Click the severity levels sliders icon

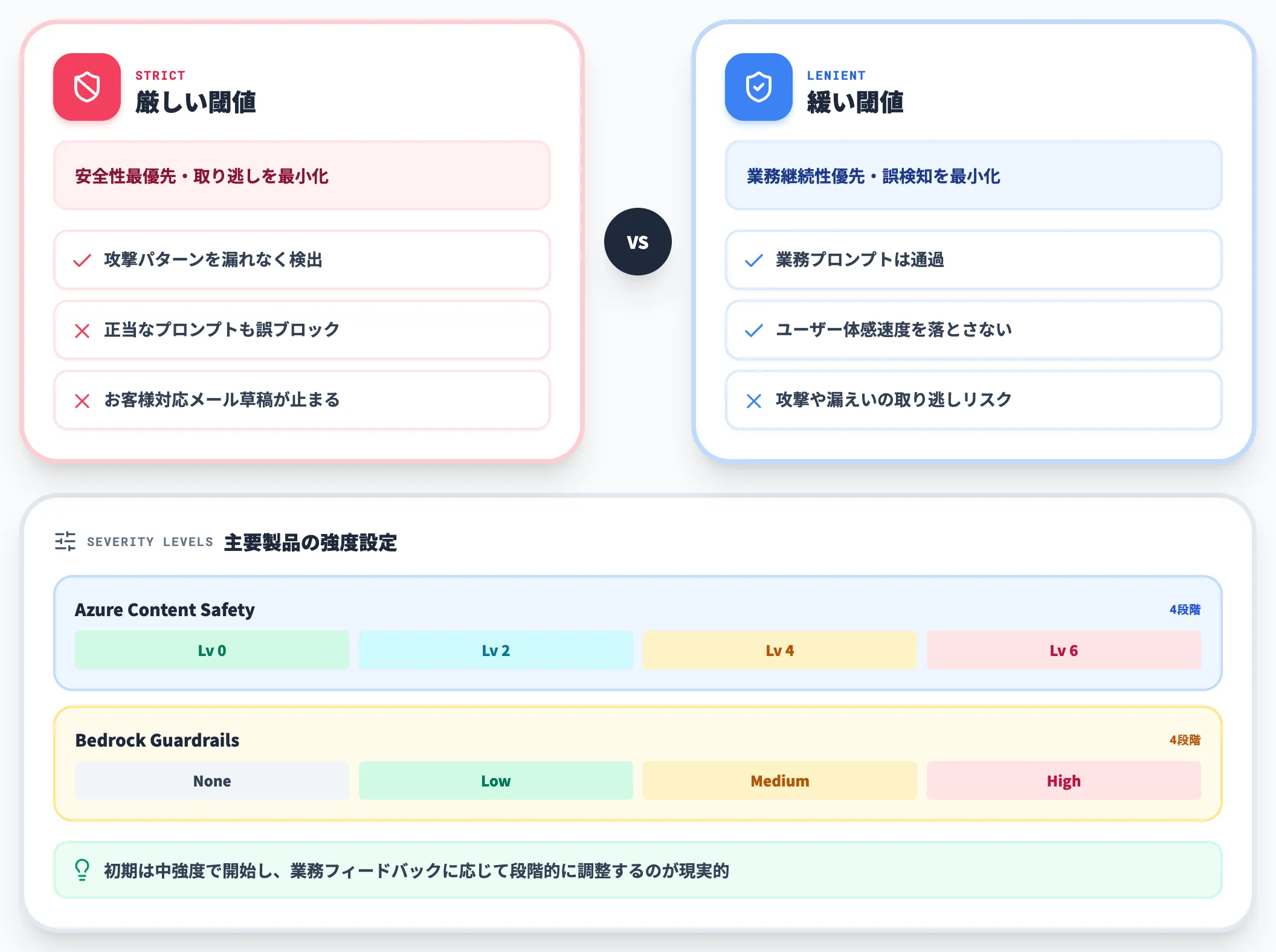65,541
